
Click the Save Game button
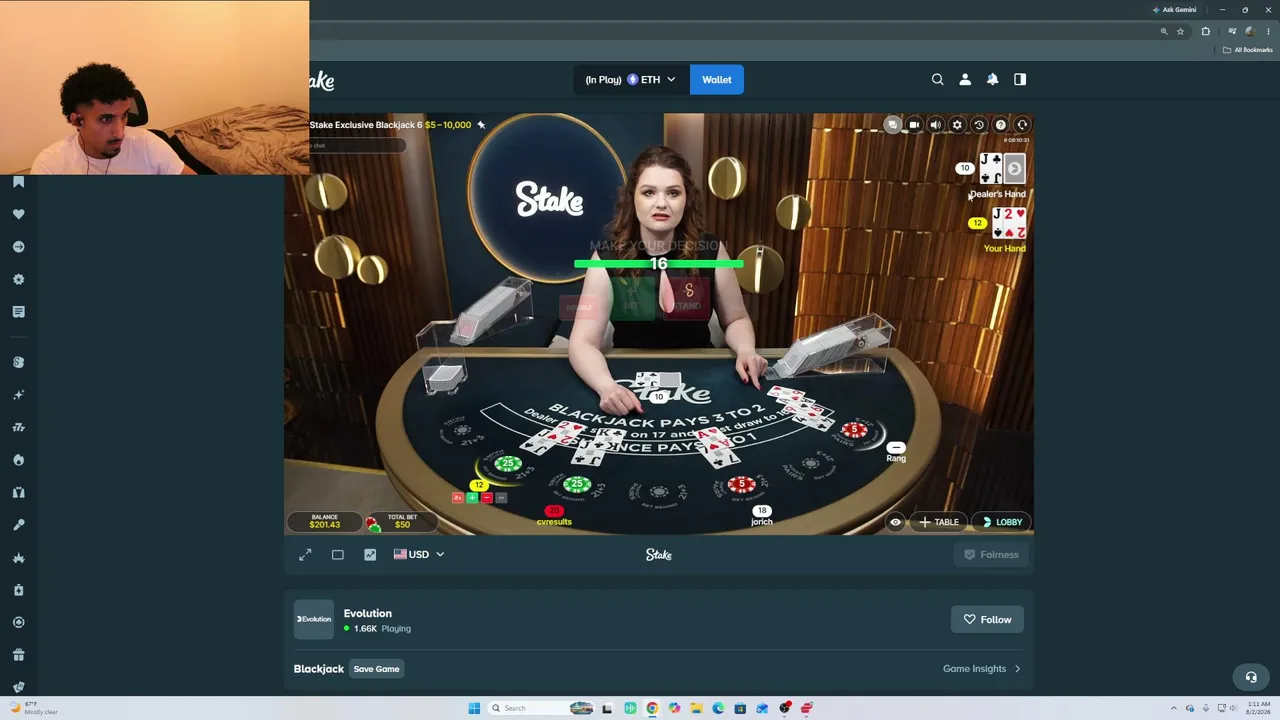tap(376, 669)
